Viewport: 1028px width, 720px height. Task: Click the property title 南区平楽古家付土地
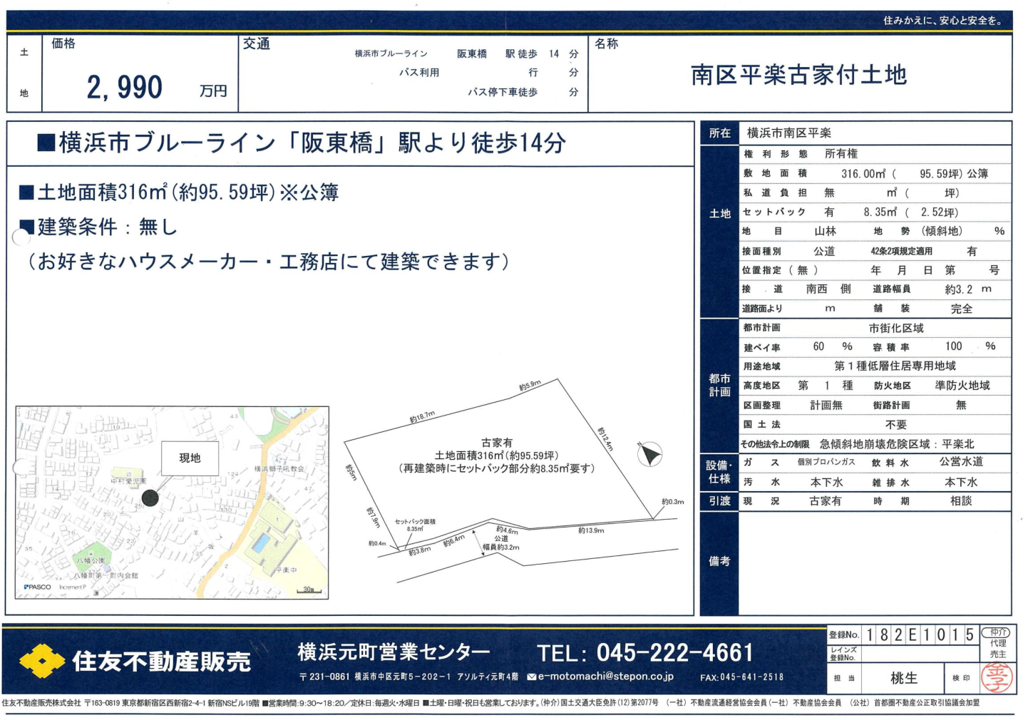(x=797, y=76)
